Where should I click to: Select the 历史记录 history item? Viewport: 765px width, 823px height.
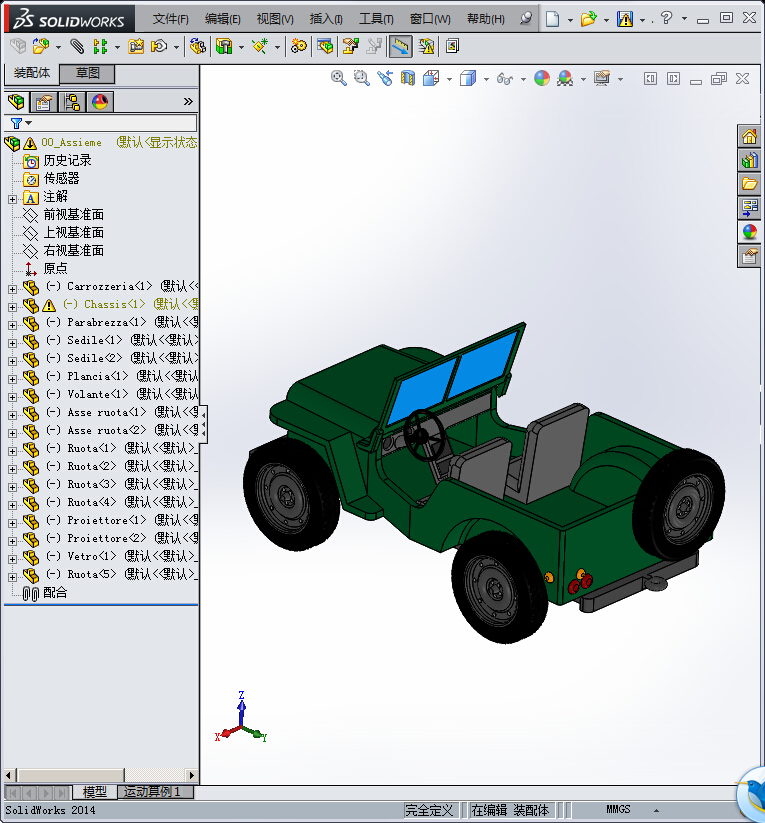[x=67, y=161]
